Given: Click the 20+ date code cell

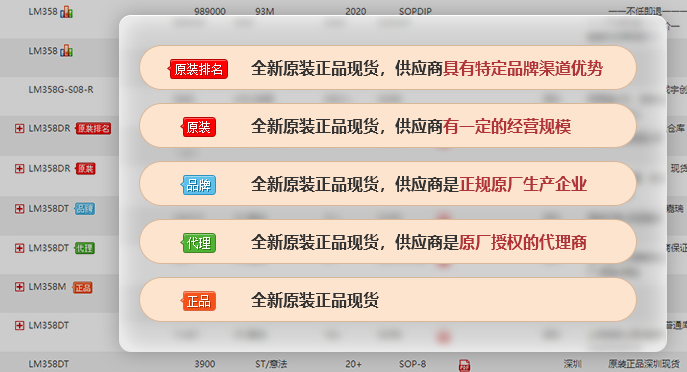Looking at the screenshot, I should coord(353,364).
